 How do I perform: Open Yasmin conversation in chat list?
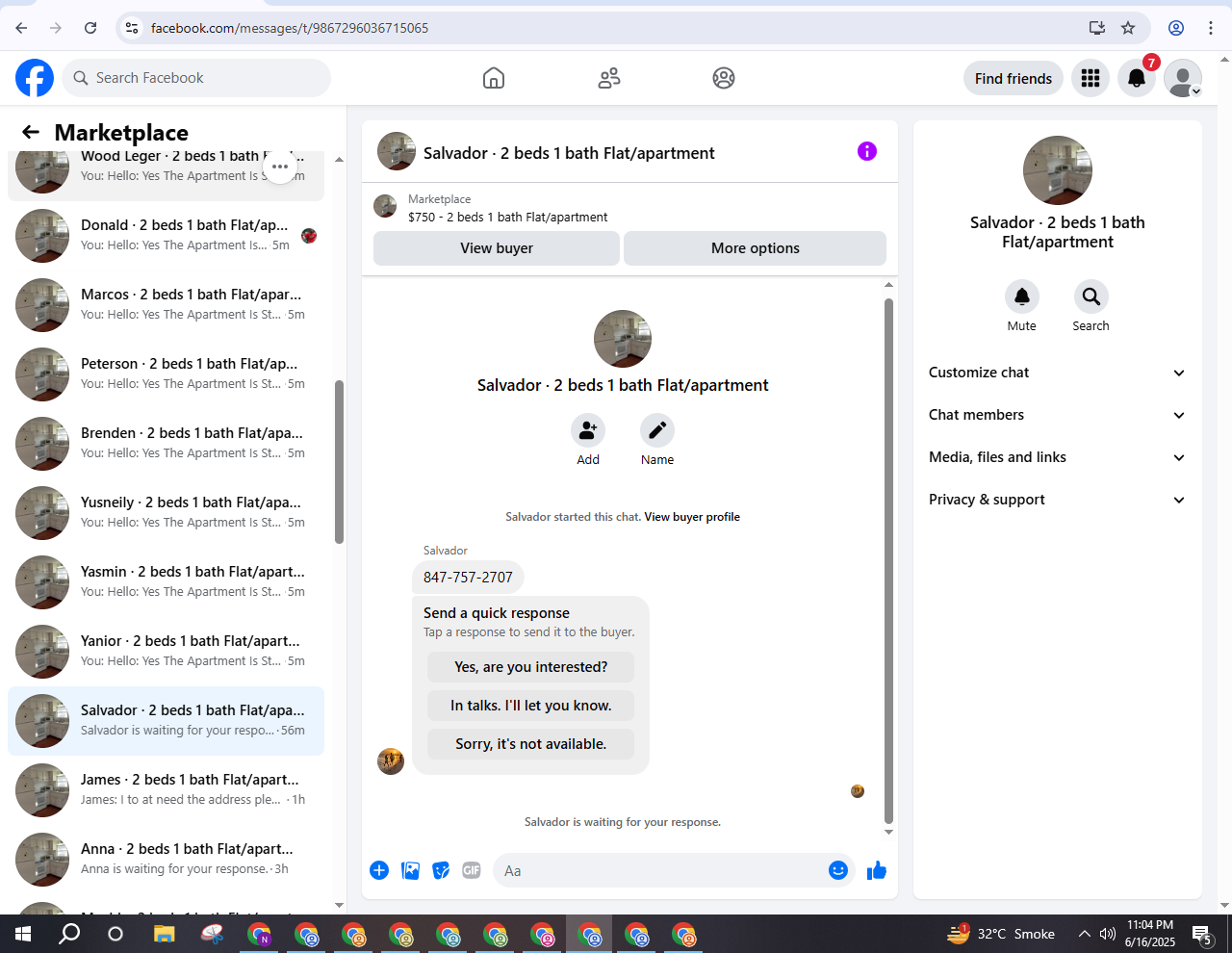tap(166, 581)
